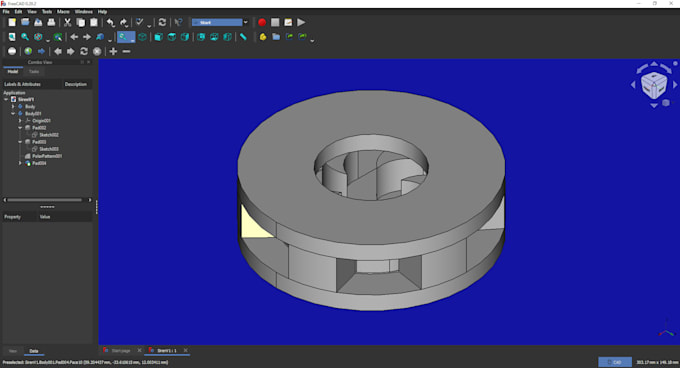The height and width of the screenshot is (368, 680).
Task: Collapse the Body001 tree node
Action: pyautogui.click(x=13, y=114)
